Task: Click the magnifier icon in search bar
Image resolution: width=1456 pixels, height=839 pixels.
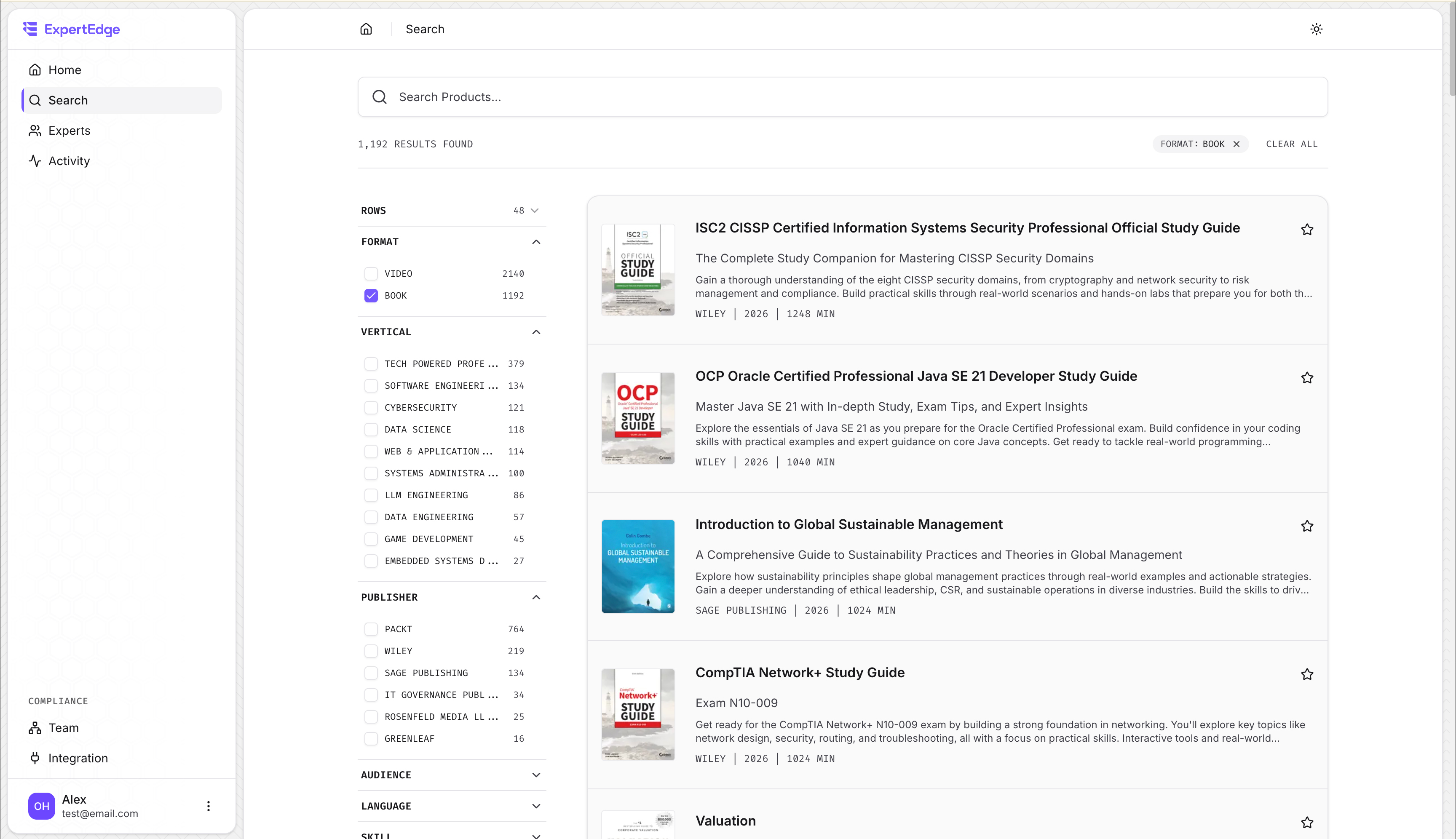Action: 379,97
